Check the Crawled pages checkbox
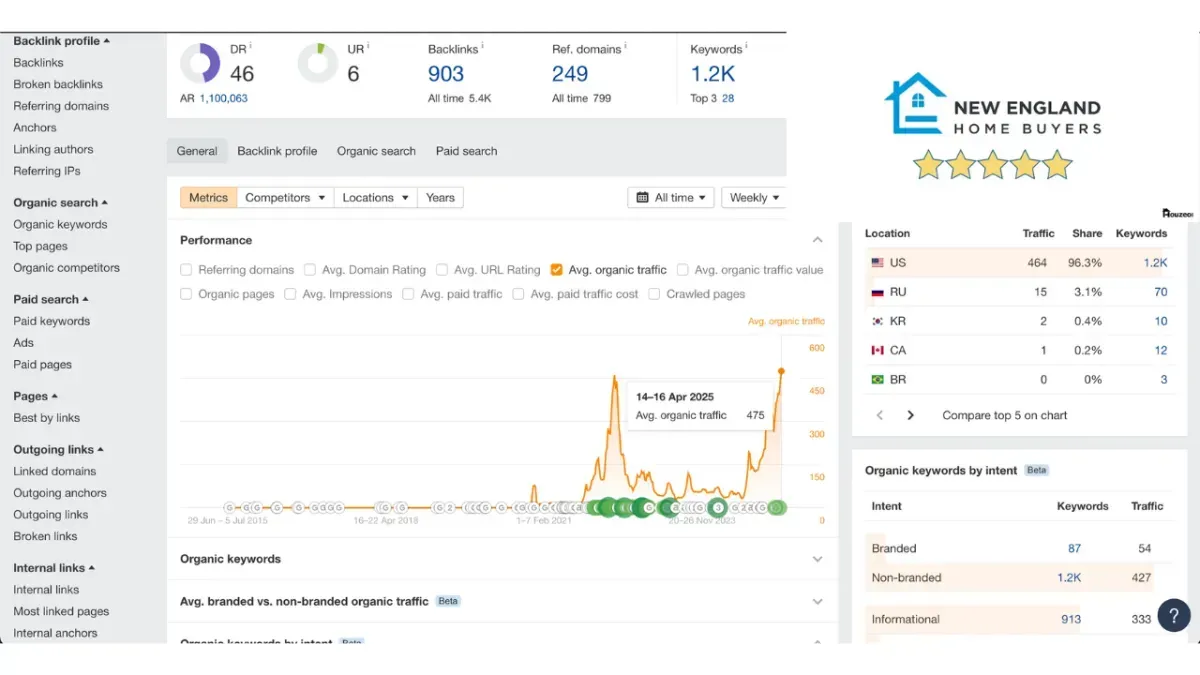This screenshot has width=1200, height=675. (654, 294)
